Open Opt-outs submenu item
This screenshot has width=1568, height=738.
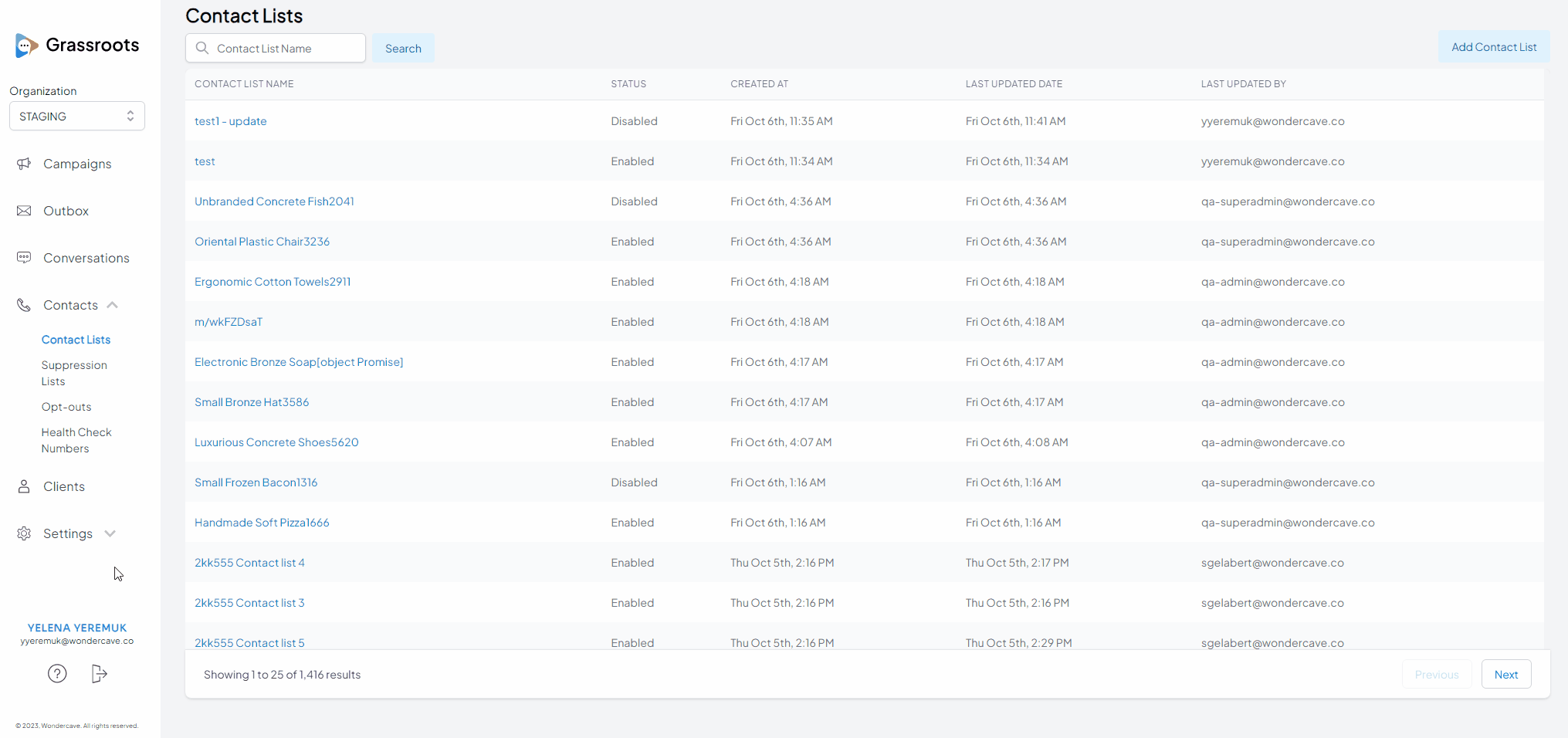(x=66, y=407)
